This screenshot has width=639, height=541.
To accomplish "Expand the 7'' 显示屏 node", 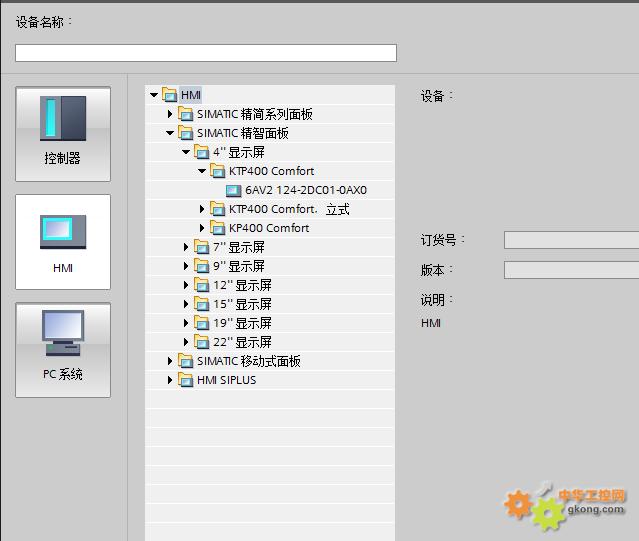I will pos(186,247).
